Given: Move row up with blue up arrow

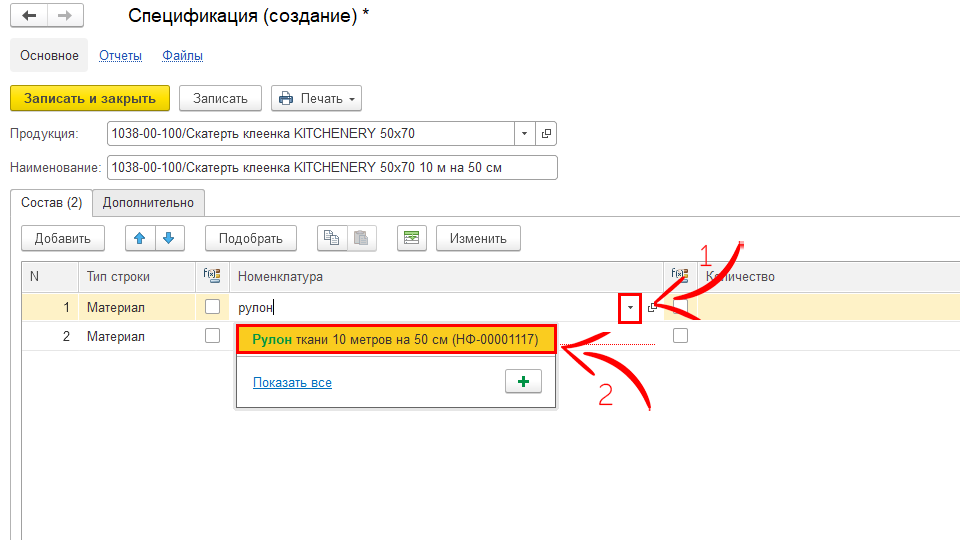Looking at the screenshot, I should tap(140, 238).
